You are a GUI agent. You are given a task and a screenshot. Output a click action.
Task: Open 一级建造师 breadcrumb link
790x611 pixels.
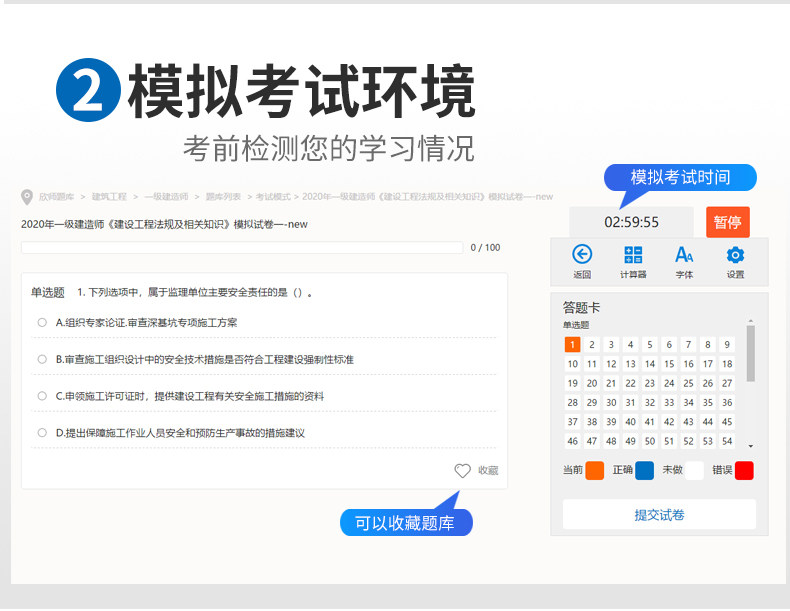tap(166, 196)
